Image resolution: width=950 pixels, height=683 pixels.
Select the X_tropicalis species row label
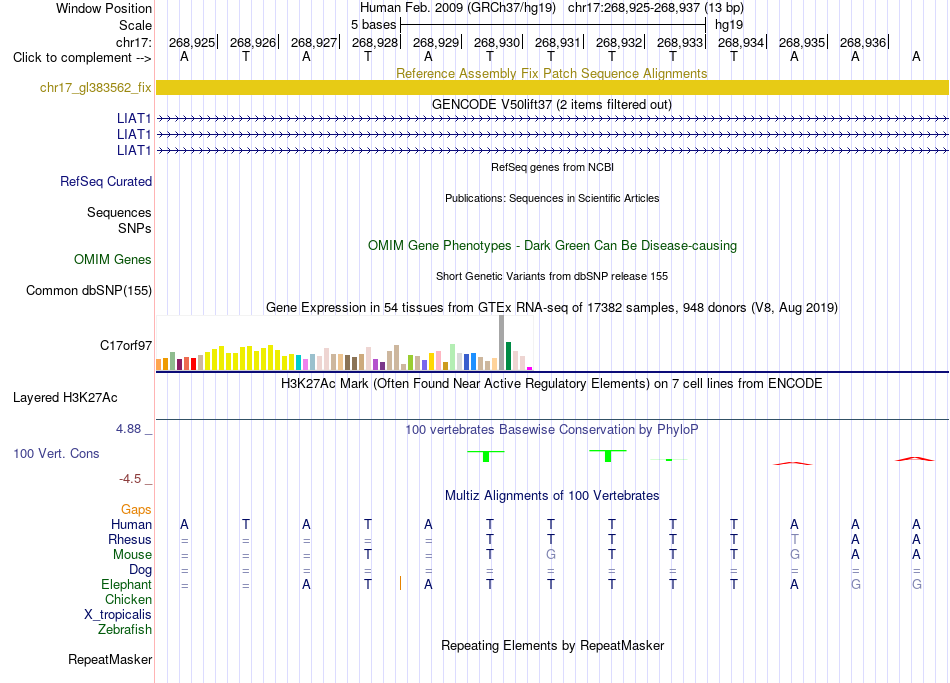[118, 615]
